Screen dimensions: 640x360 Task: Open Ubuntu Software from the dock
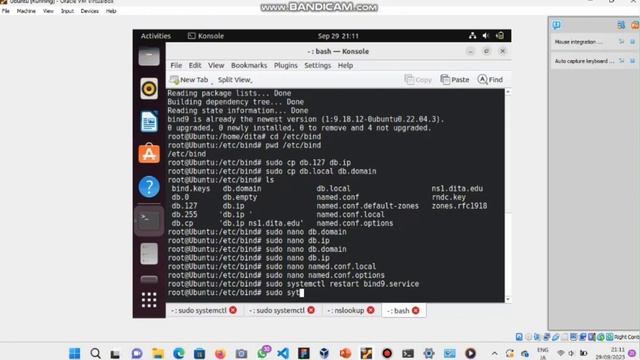click(x=149, y=153)
